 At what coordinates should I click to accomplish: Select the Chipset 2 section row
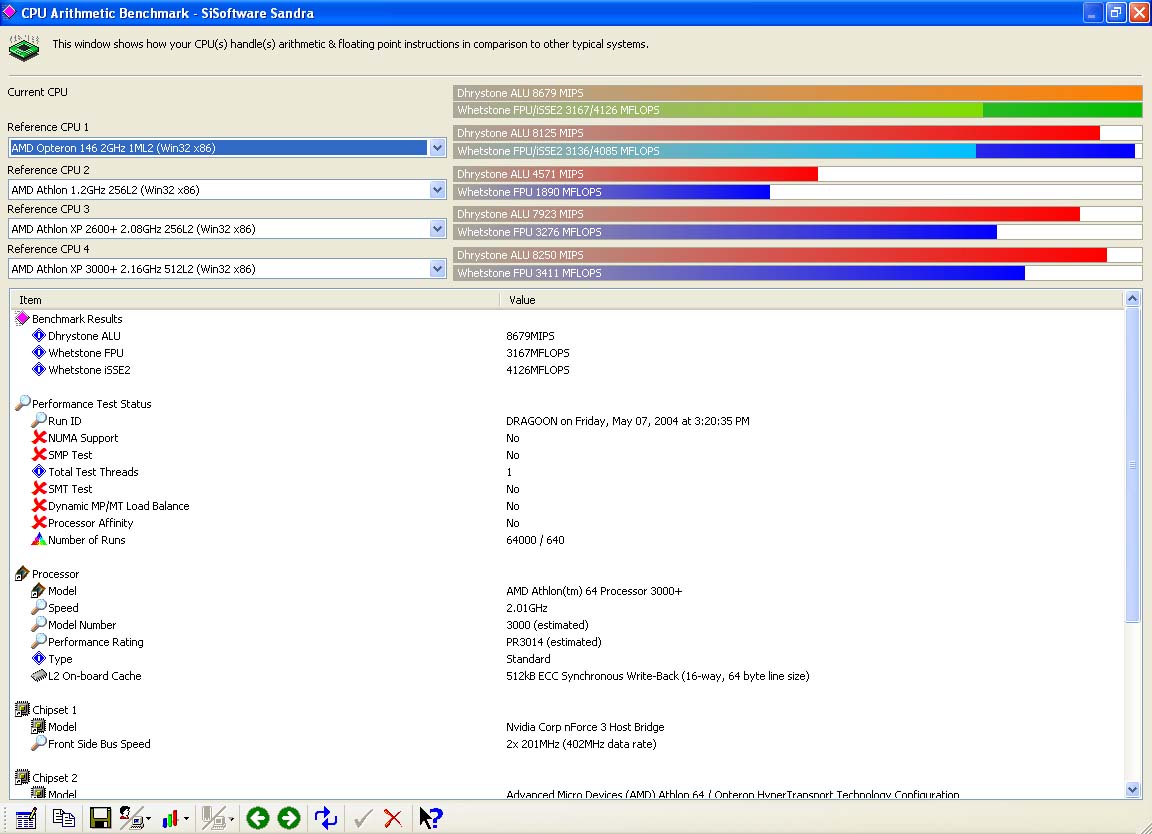(567, 777)
